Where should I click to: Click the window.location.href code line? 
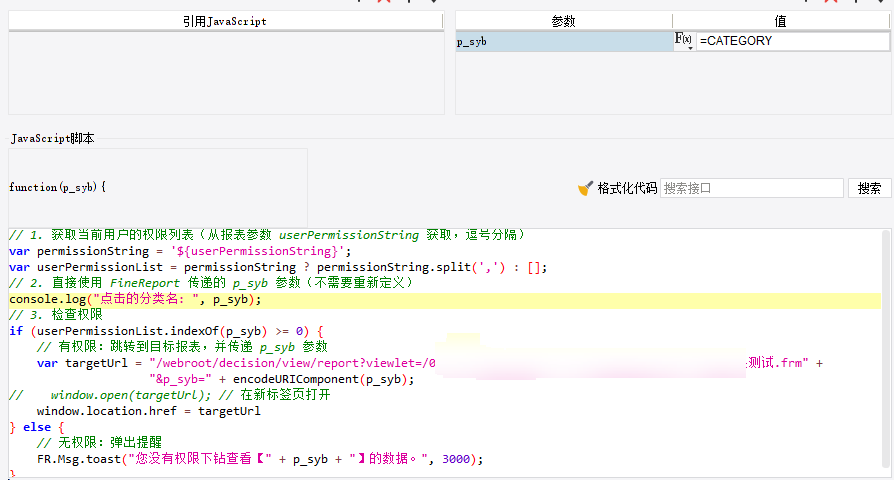coord(148,411)
